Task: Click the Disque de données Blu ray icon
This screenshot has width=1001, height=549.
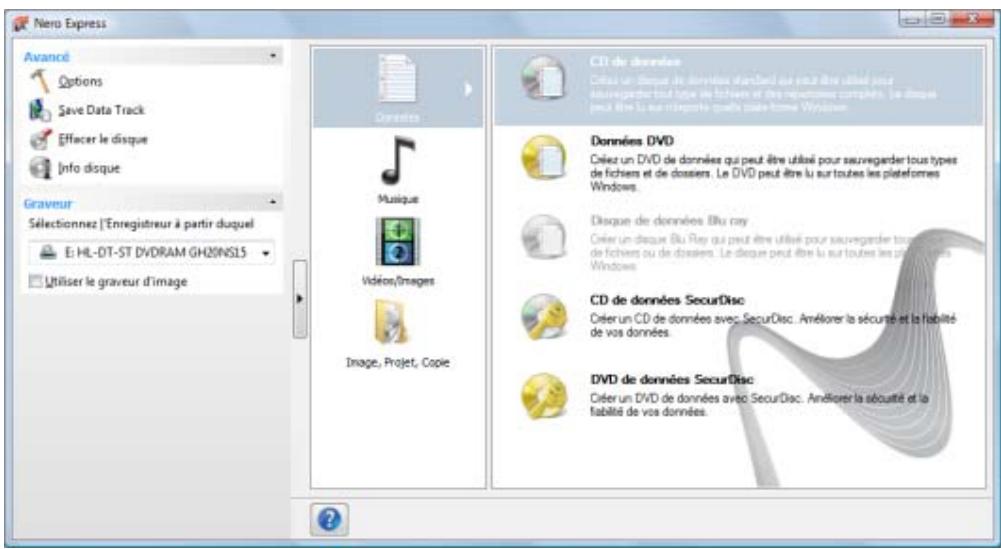Action: 544,237
